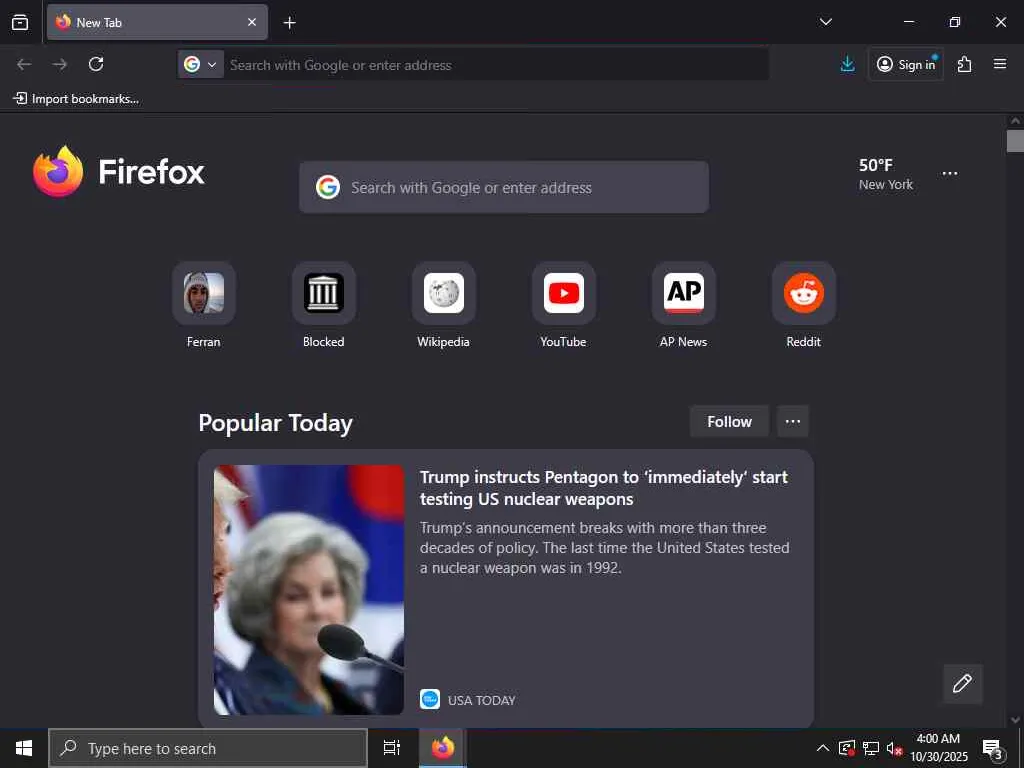Open the taskbar clock and date
The width and height of the screenshot is (1024, 768).
[939, 748]
